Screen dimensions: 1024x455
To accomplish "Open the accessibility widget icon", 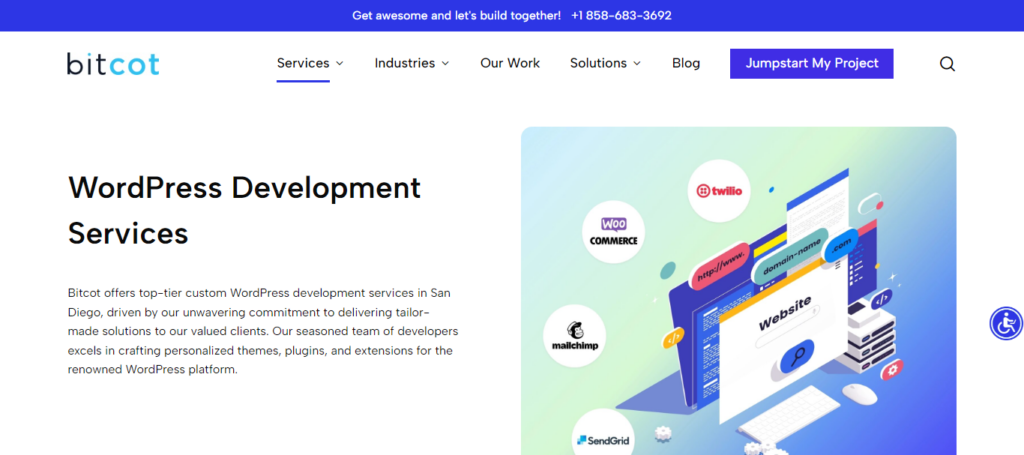I will [1005, 323].
